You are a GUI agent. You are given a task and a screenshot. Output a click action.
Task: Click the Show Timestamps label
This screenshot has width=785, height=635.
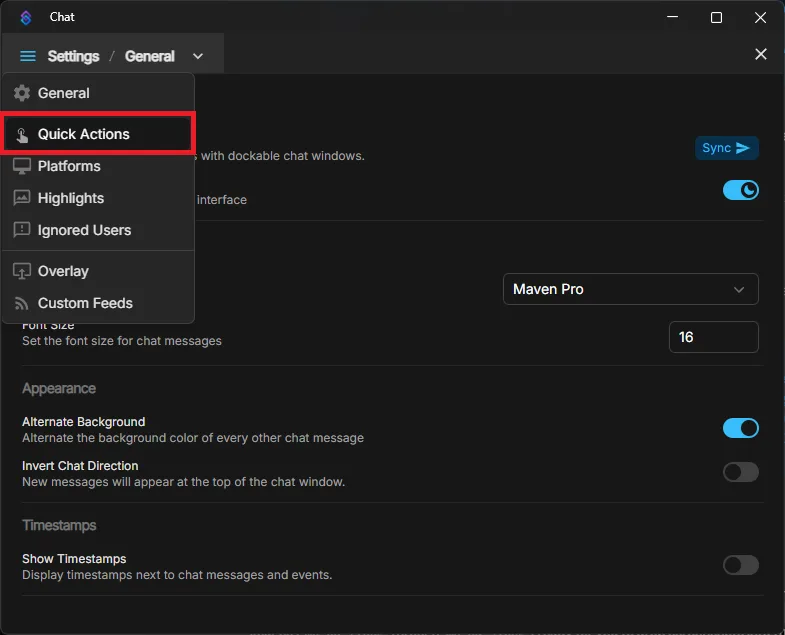[x=74, y=558]
